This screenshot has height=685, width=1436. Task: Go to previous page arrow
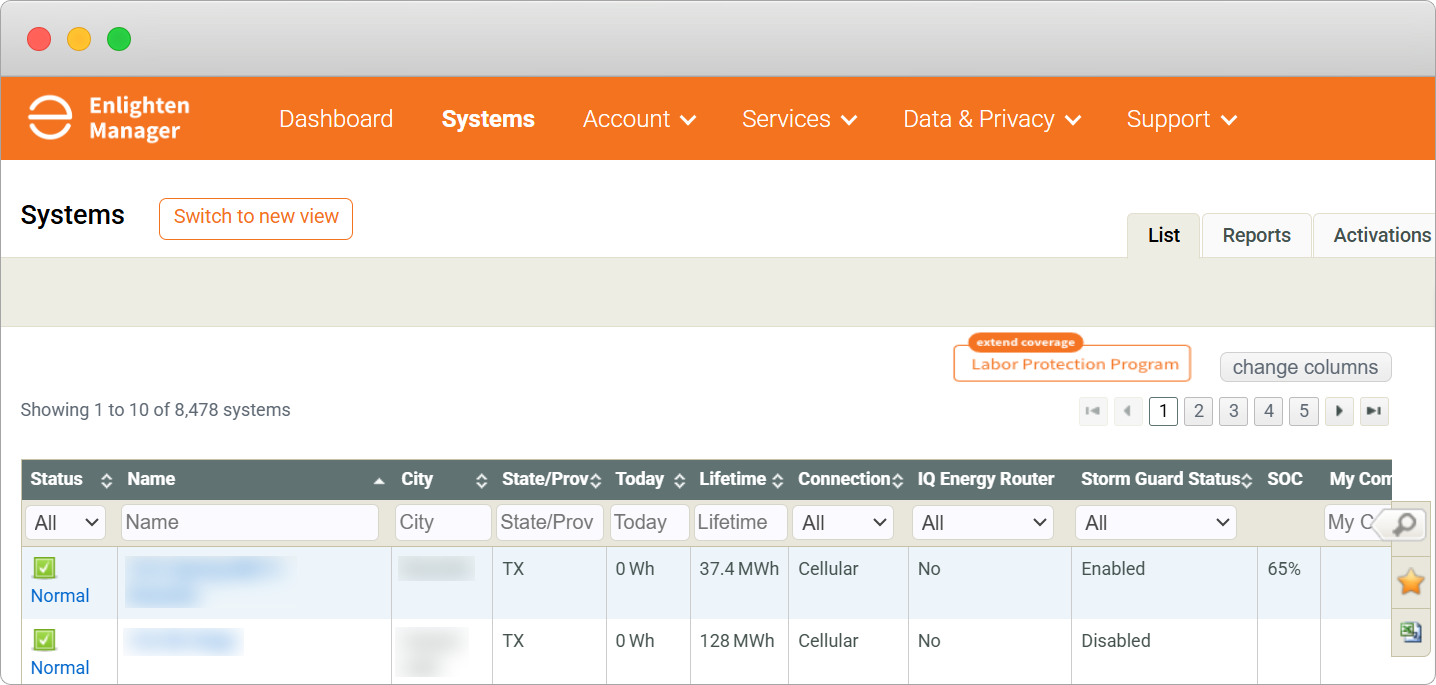pos(1128,411)
